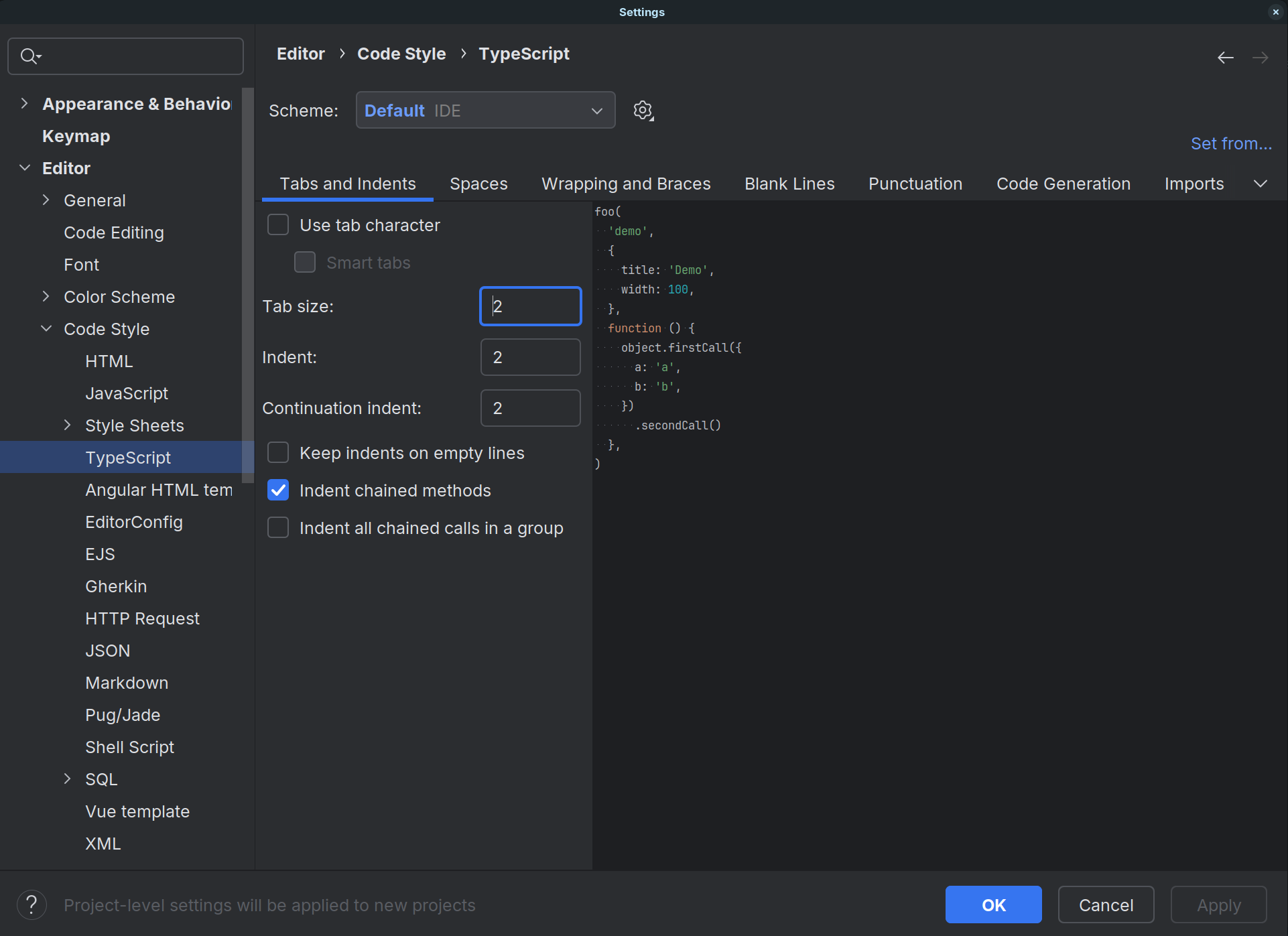Open the help question mark icon
The image size is (1288, 936).
pyautogui.click(x=31, y=905)
